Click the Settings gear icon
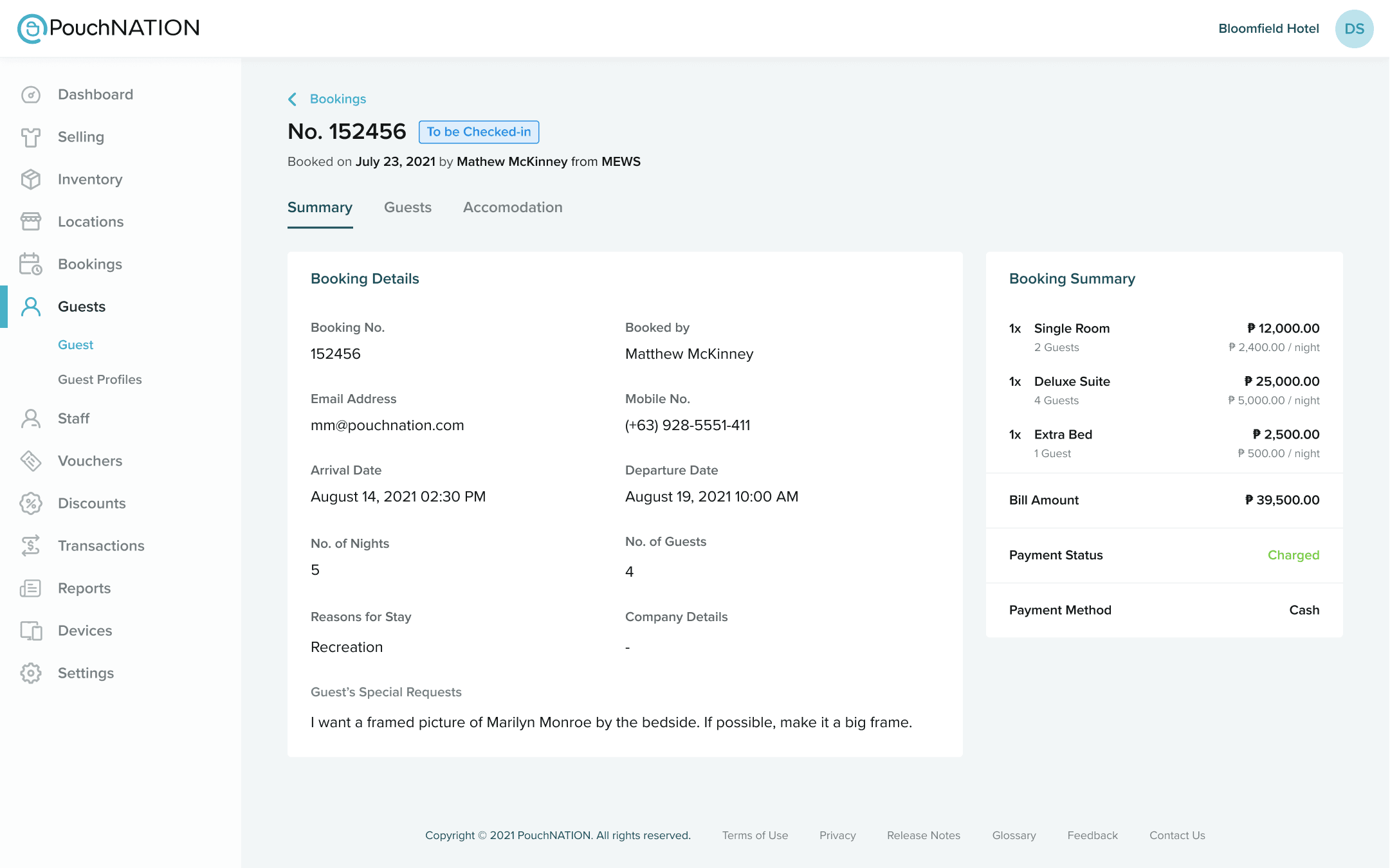1390x868 pixels. pyautogui.click(x=30, y=673)
